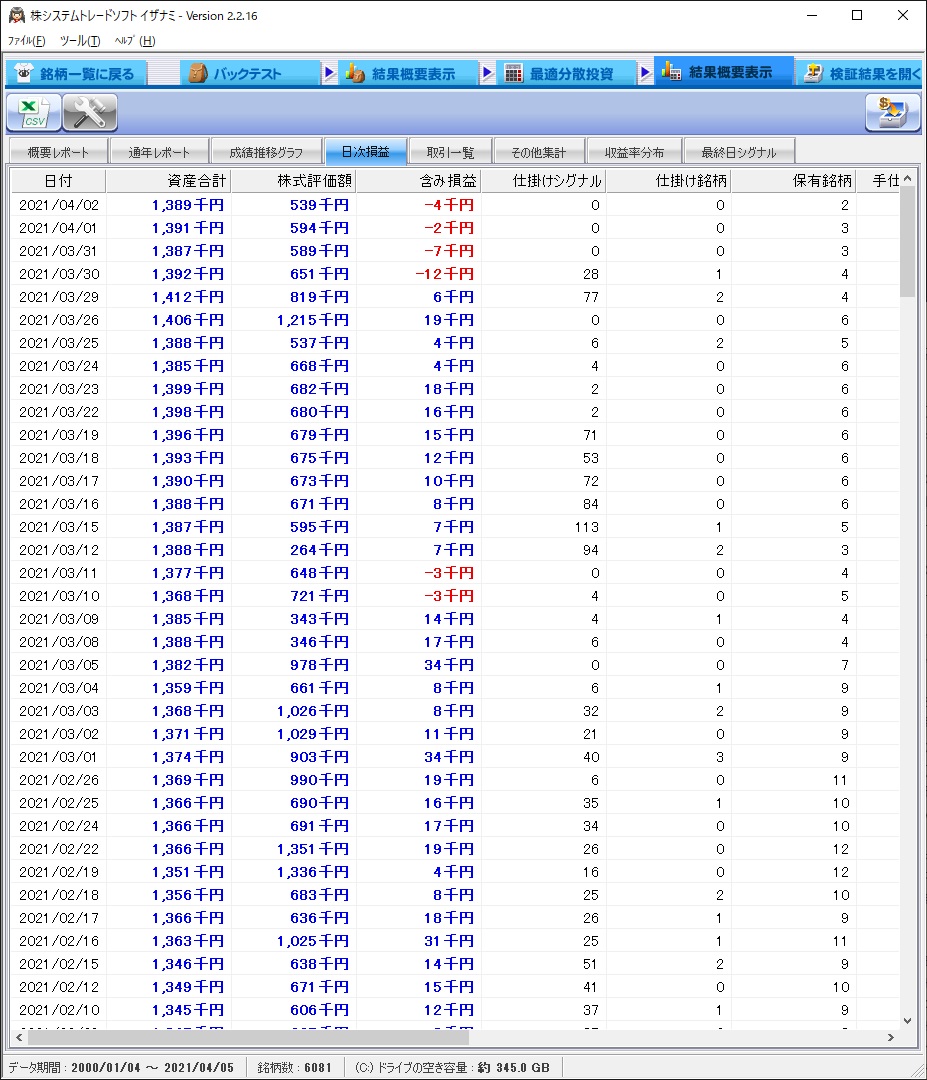
Task: Switch to the 成績推移グラフ tab
Action: [266, 152]
